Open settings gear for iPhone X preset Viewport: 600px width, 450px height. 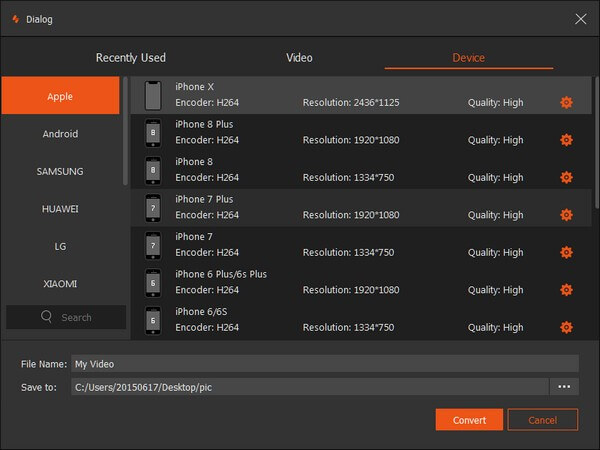tap(566, 102)
